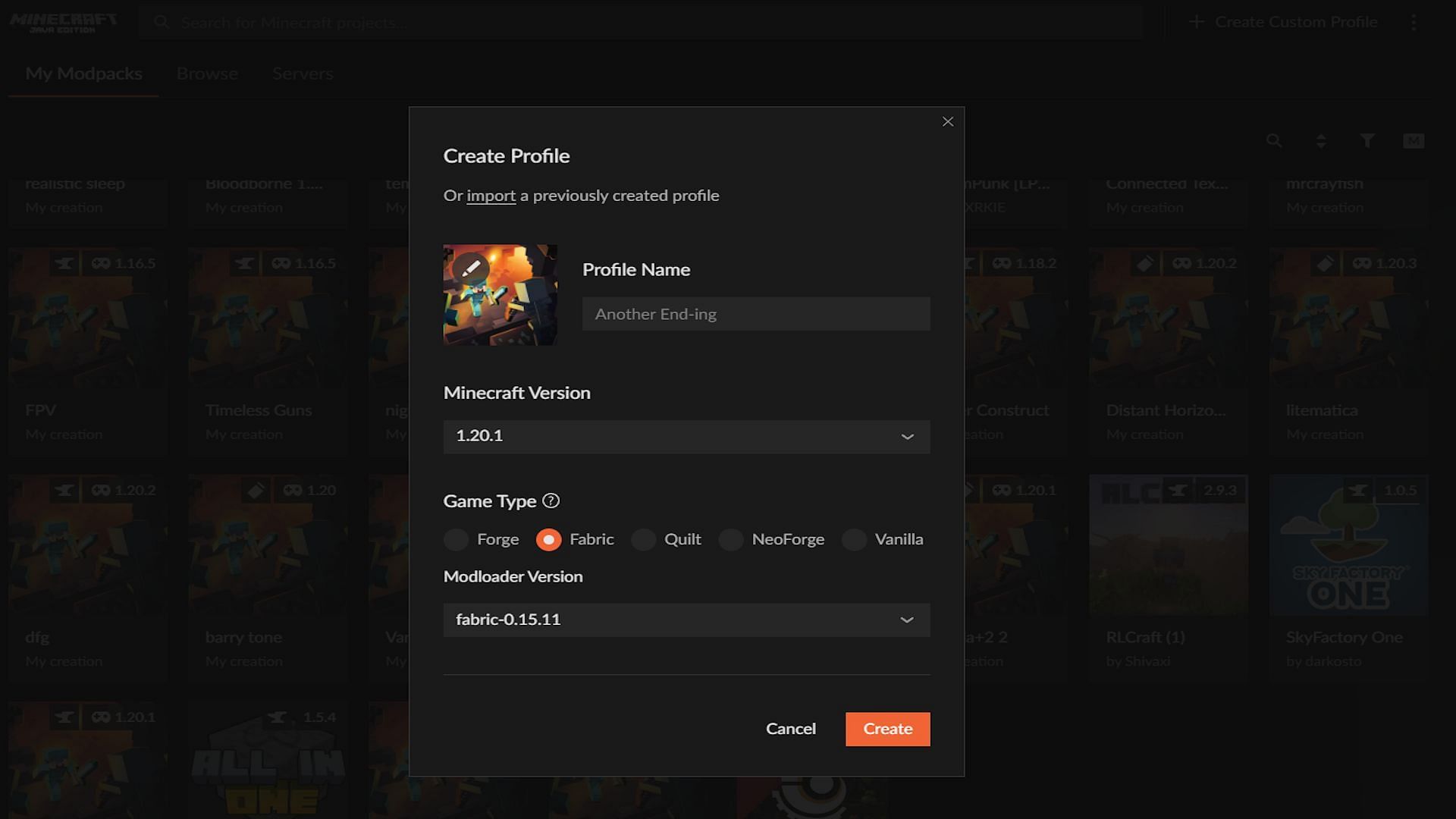Click the All in One modpack thumbnail
The image size is (1456, 819).
click(268, 761)
